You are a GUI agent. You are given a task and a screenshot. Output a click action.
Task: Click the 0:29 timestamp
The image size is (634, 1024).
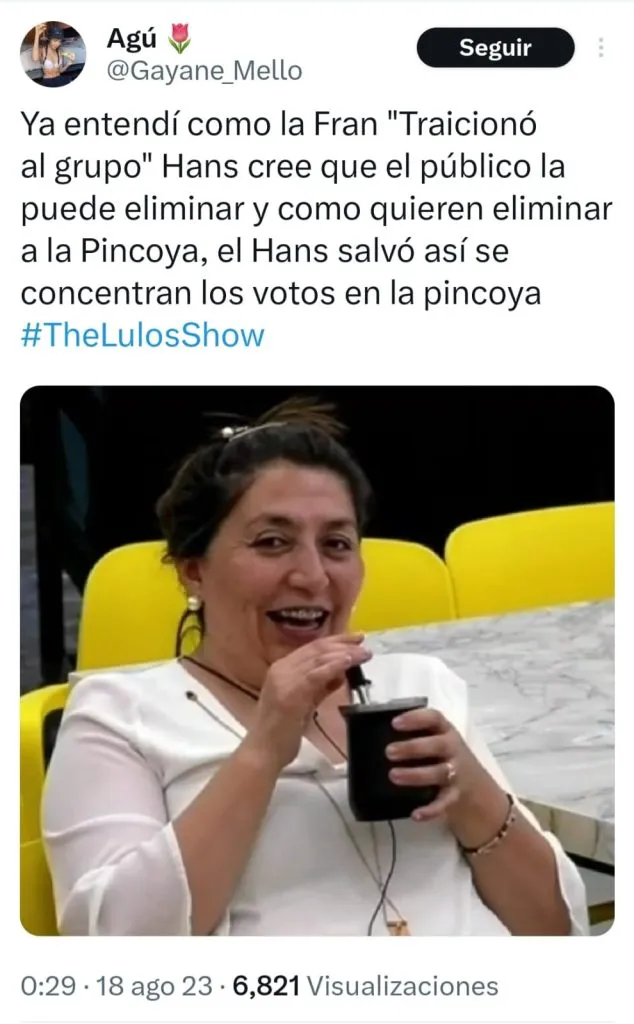(48, 985)
